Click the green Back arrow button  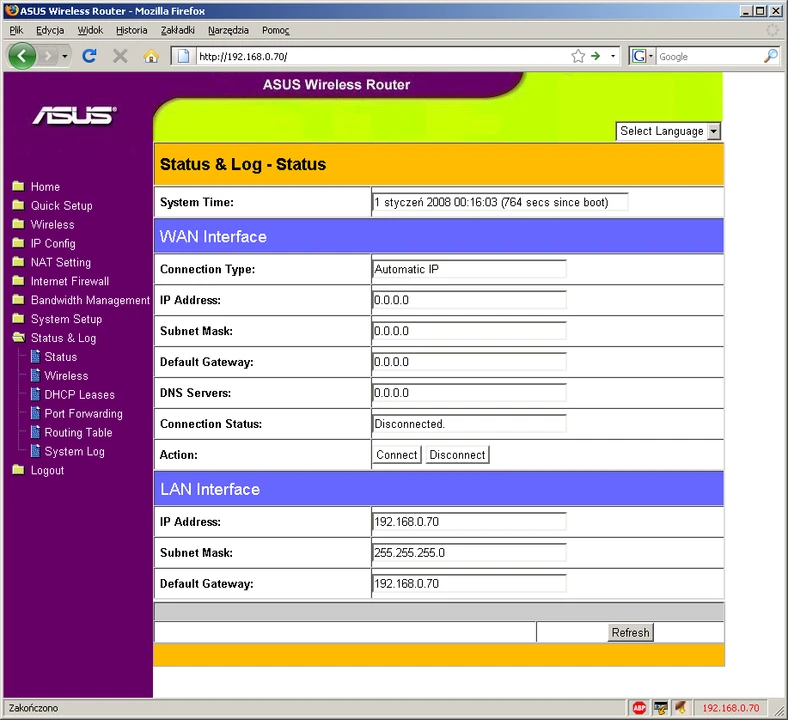(x=22, y=56)
